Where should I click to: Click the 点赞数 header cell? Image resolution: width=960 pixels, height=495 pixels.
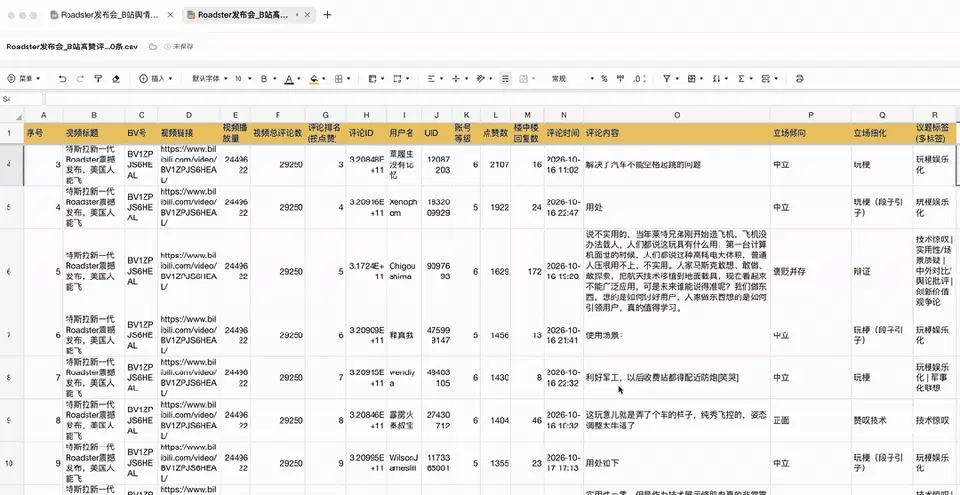coord(495,133)
